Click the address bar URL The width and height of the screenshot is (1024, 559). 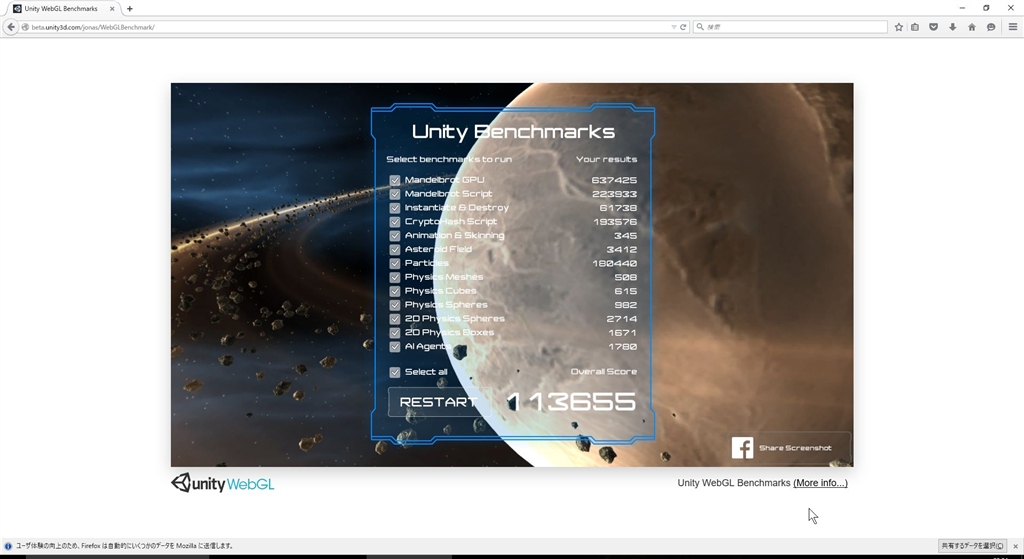click(x=93, y=27)
